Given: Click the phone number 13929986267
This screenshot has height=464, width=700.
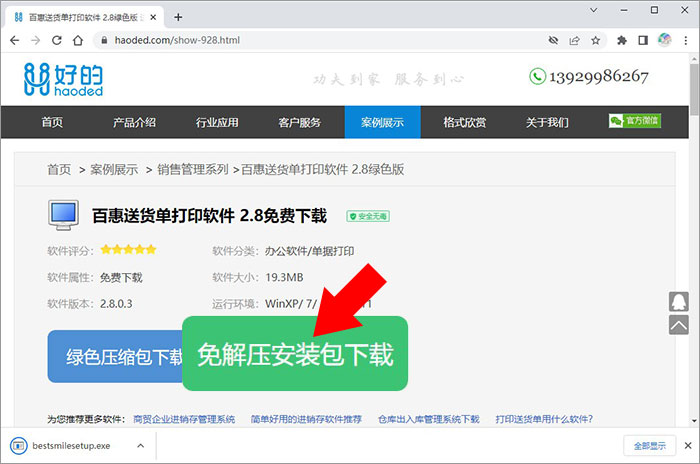Looking at the screenshot, I should (598, 77).
